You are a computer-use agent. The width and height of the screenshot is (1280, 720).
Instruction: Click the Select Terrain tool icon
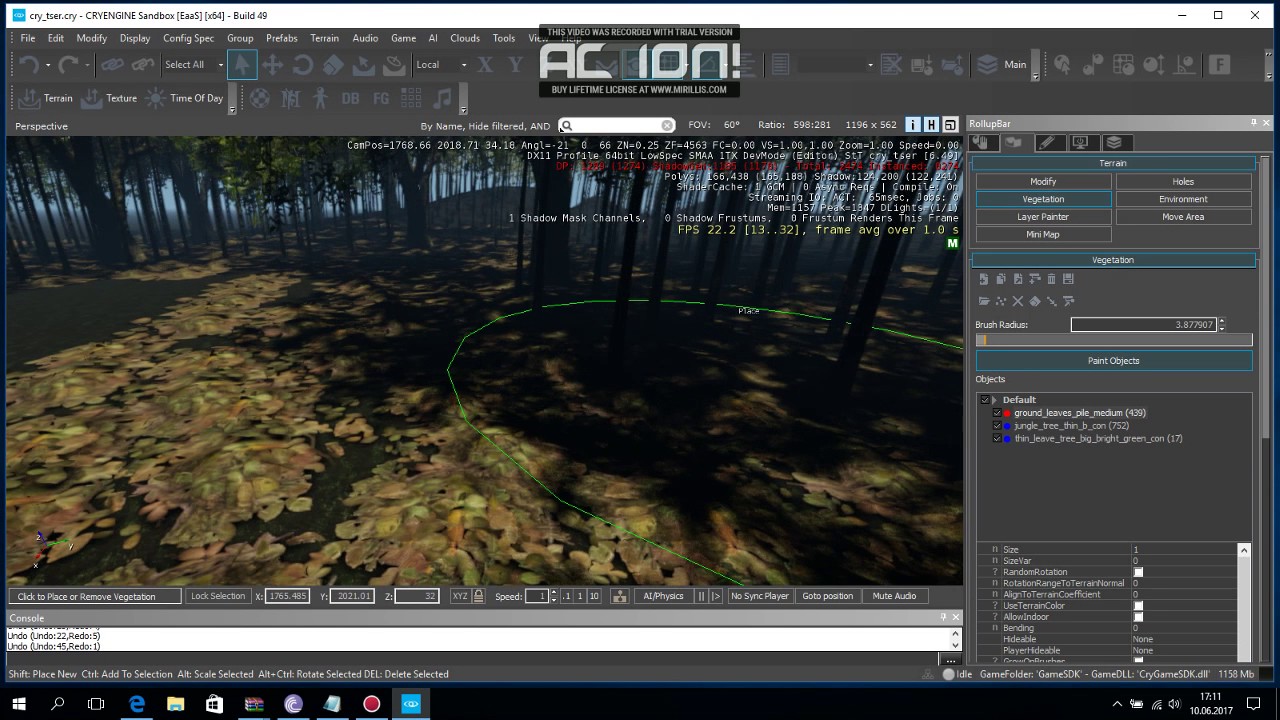364,65
